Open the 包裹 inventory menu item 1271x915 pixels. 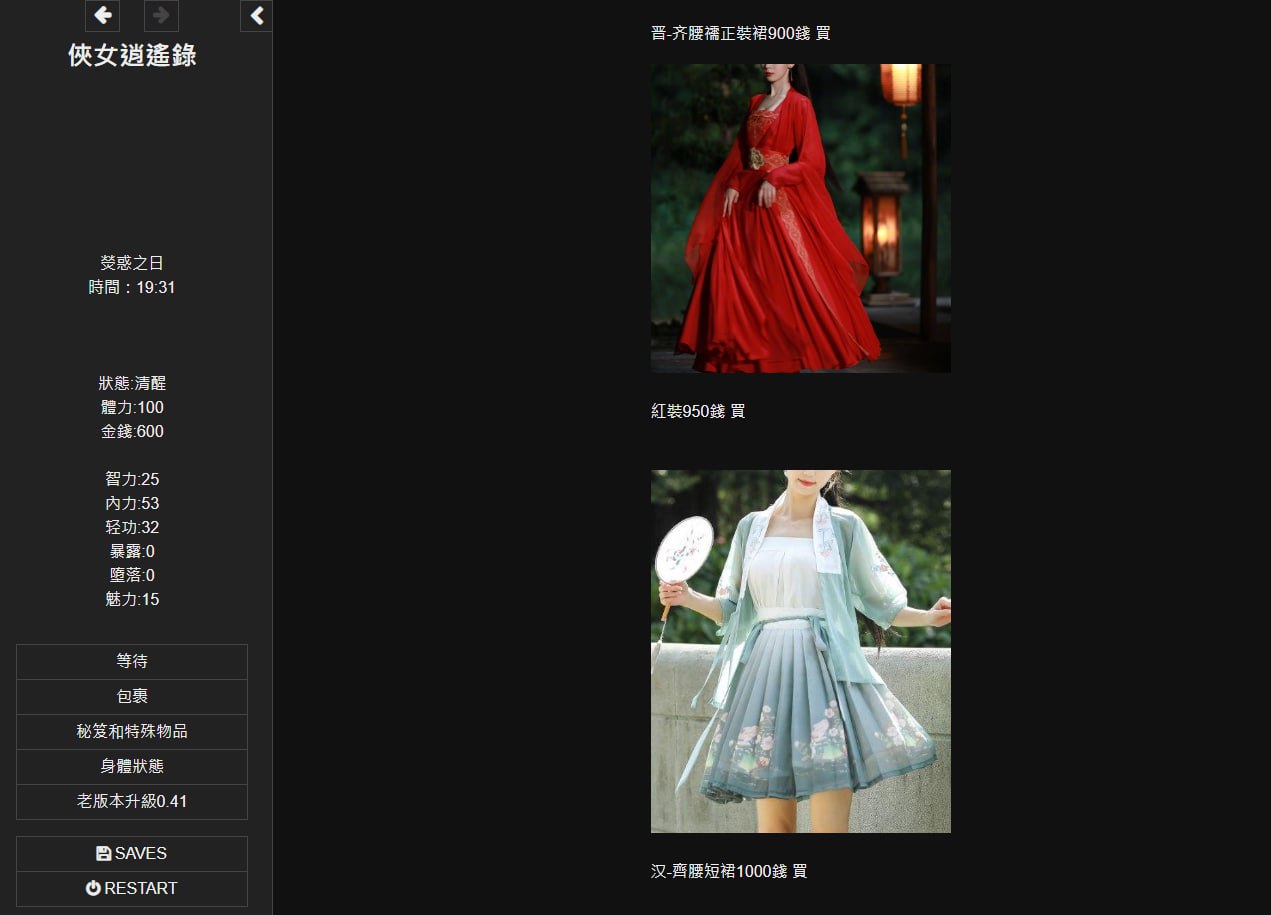pos(132,696)
